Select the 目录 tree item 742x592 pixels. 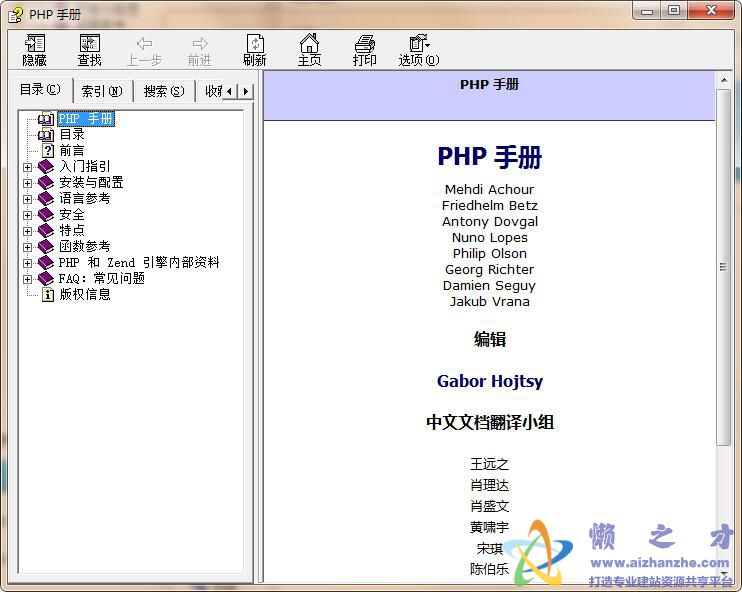(72, 135)
